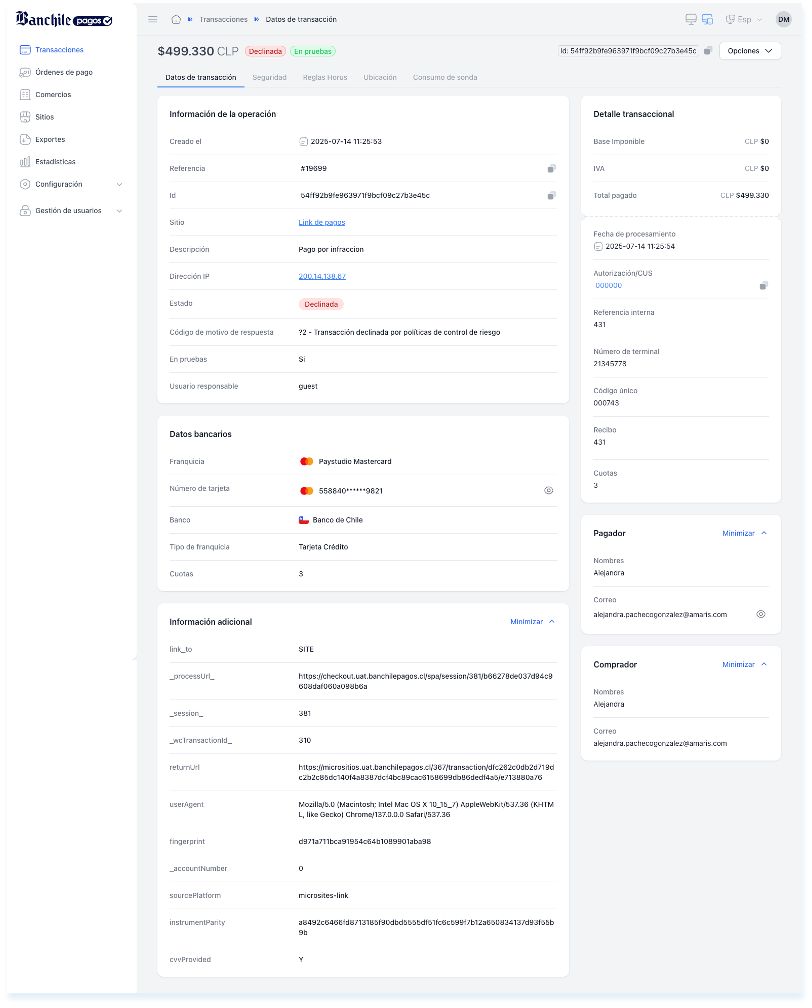812x1008 pixels.
Task: Minimize the Pagador panel
Action: 744,534
